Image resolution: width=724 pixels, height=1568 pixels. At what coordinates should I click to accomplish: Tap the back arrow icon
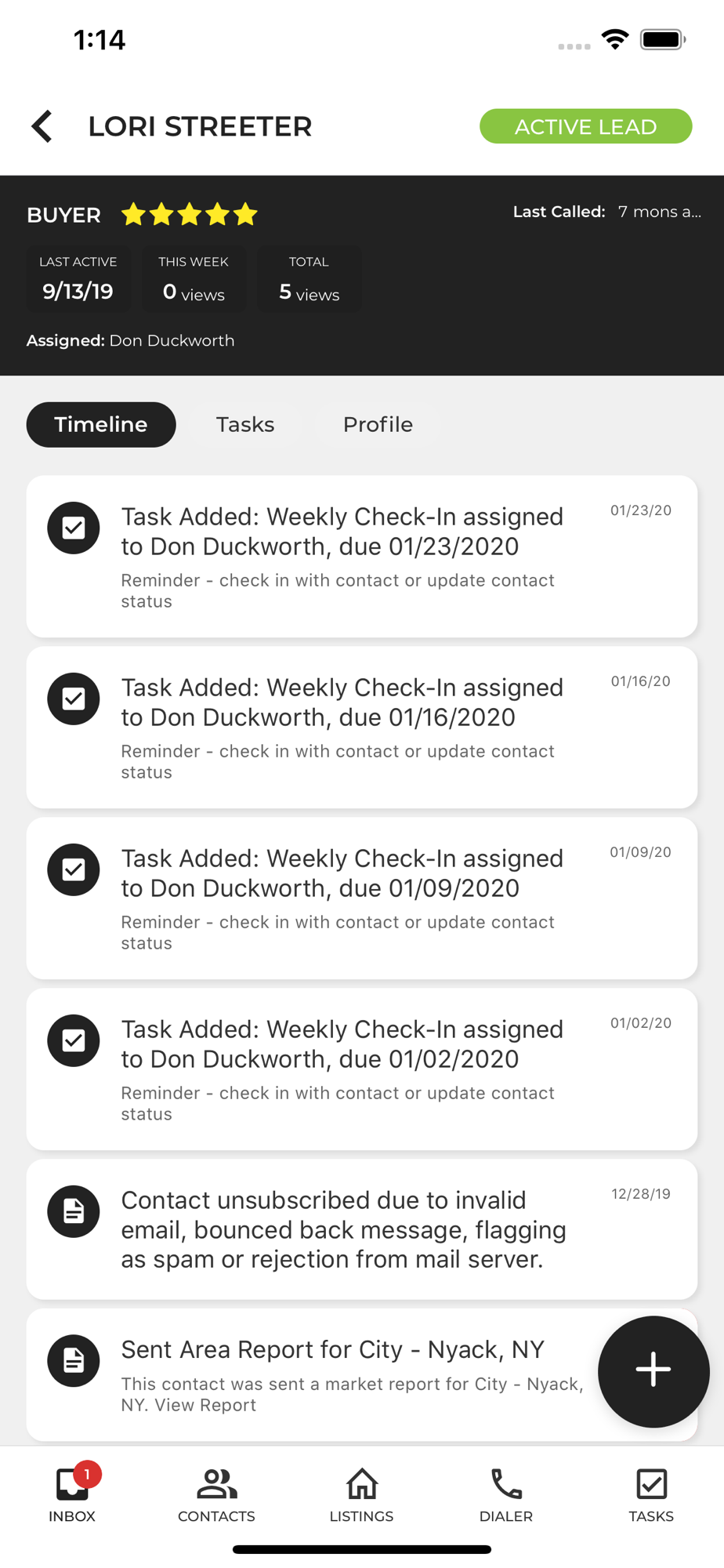tap(42, 126)
